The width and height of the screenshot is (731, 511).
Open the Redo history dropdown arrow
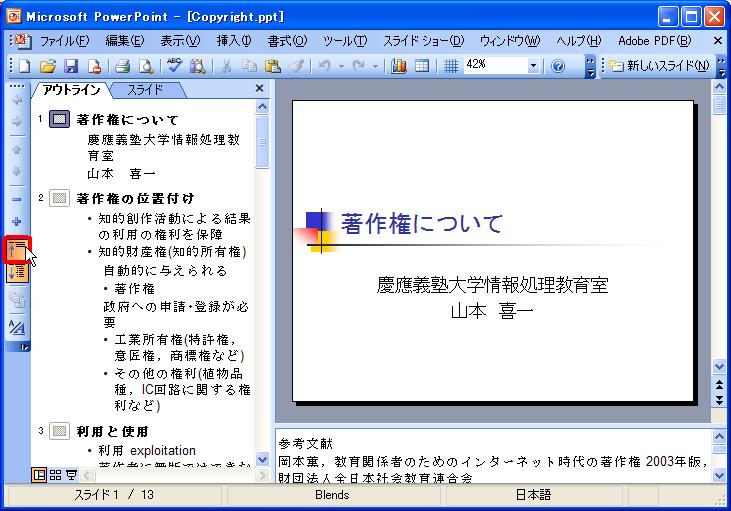(x=375, y=66)
